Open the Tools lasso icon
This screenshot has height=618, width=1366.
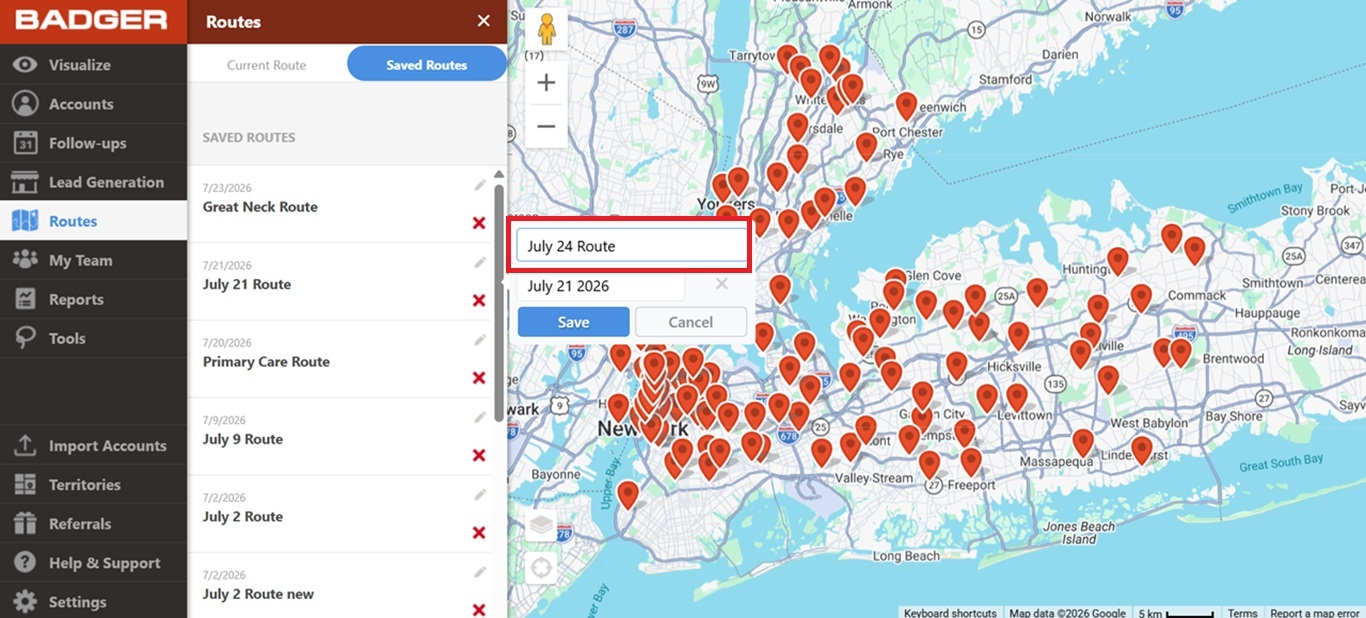pos(25,338)
